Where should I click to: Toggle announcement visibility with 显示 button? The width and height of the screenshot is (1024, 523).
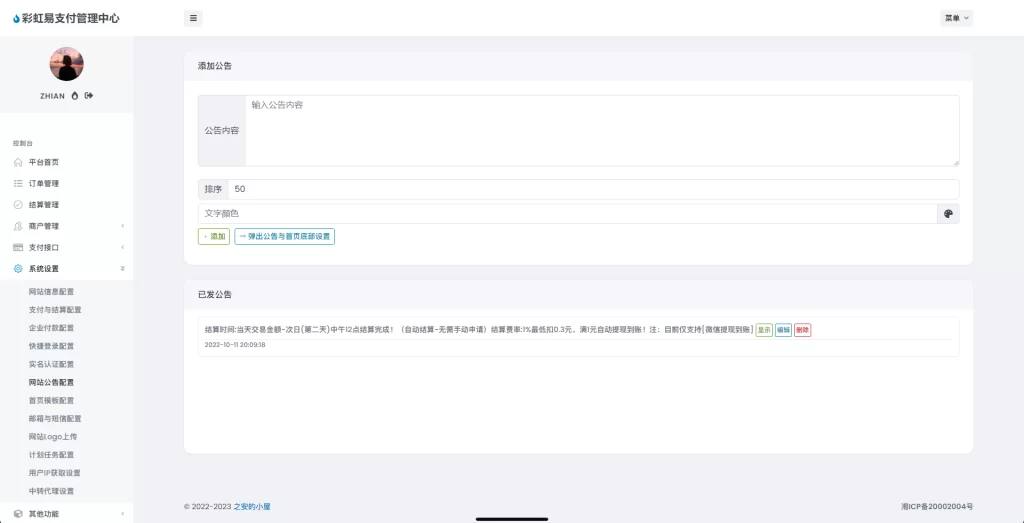click(763, 330)
